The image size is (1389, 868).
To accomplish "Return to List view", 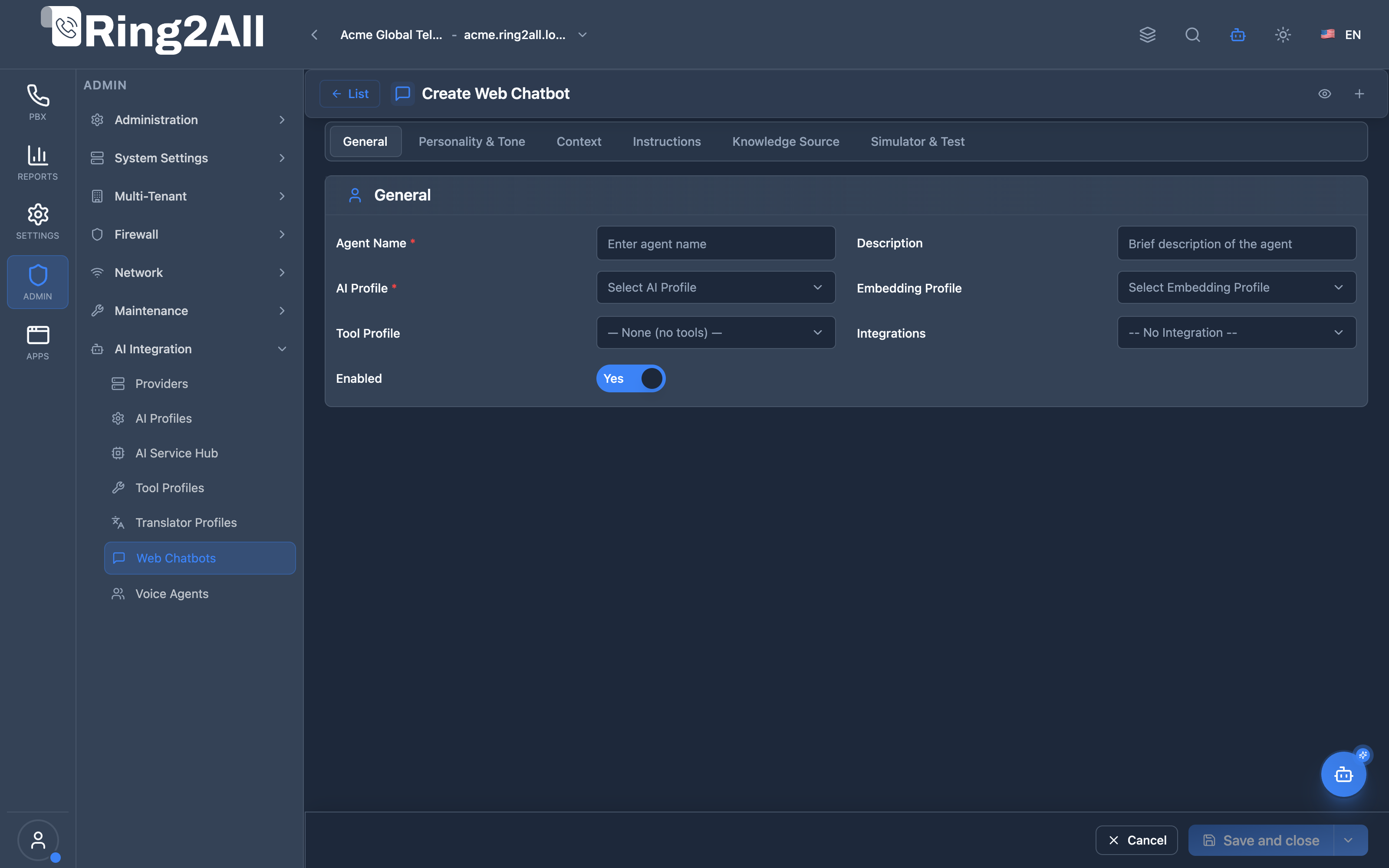I will pos(349,94).
